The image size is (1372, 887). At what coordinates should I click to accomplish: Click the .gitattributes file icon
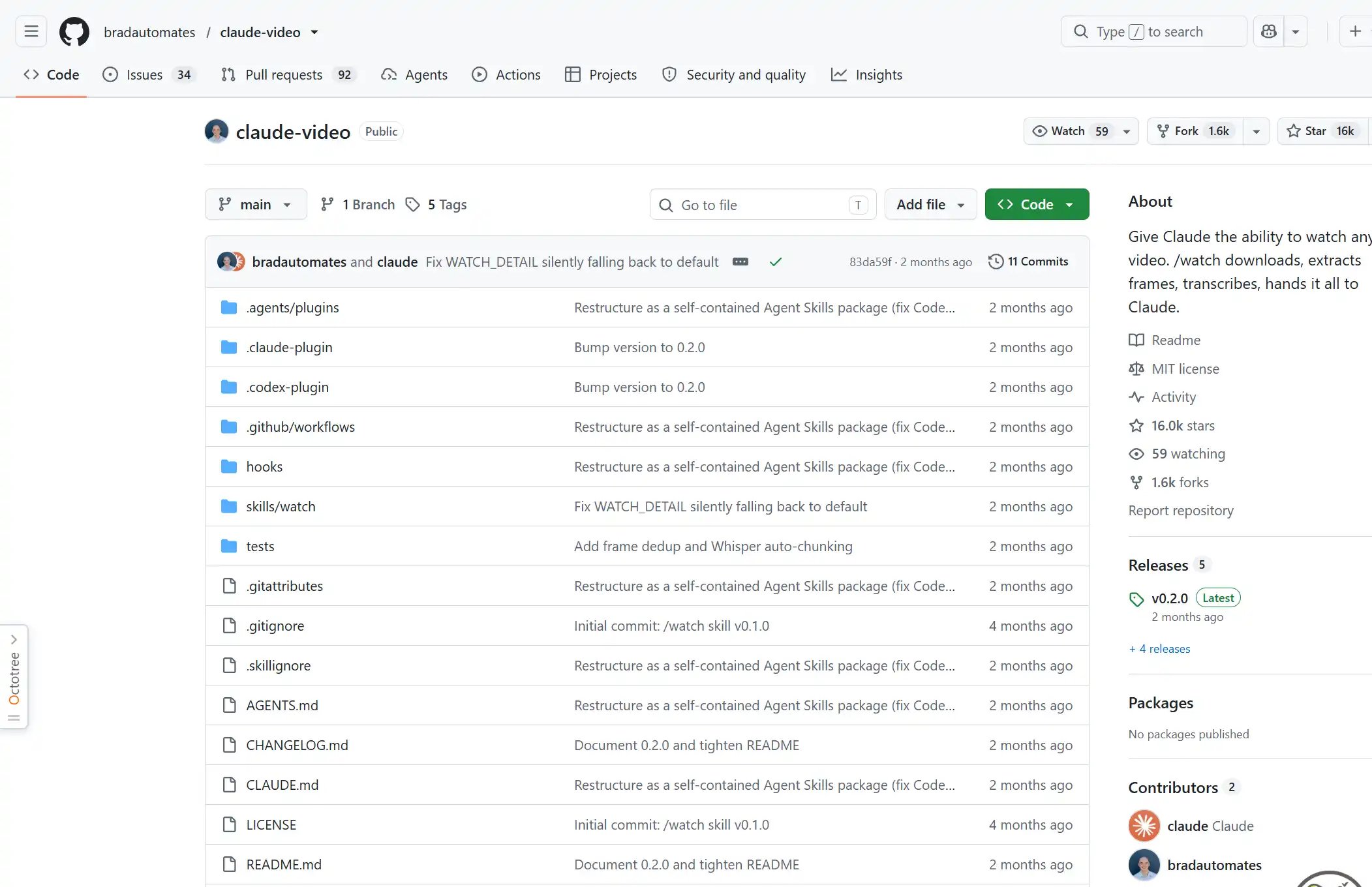229,586
